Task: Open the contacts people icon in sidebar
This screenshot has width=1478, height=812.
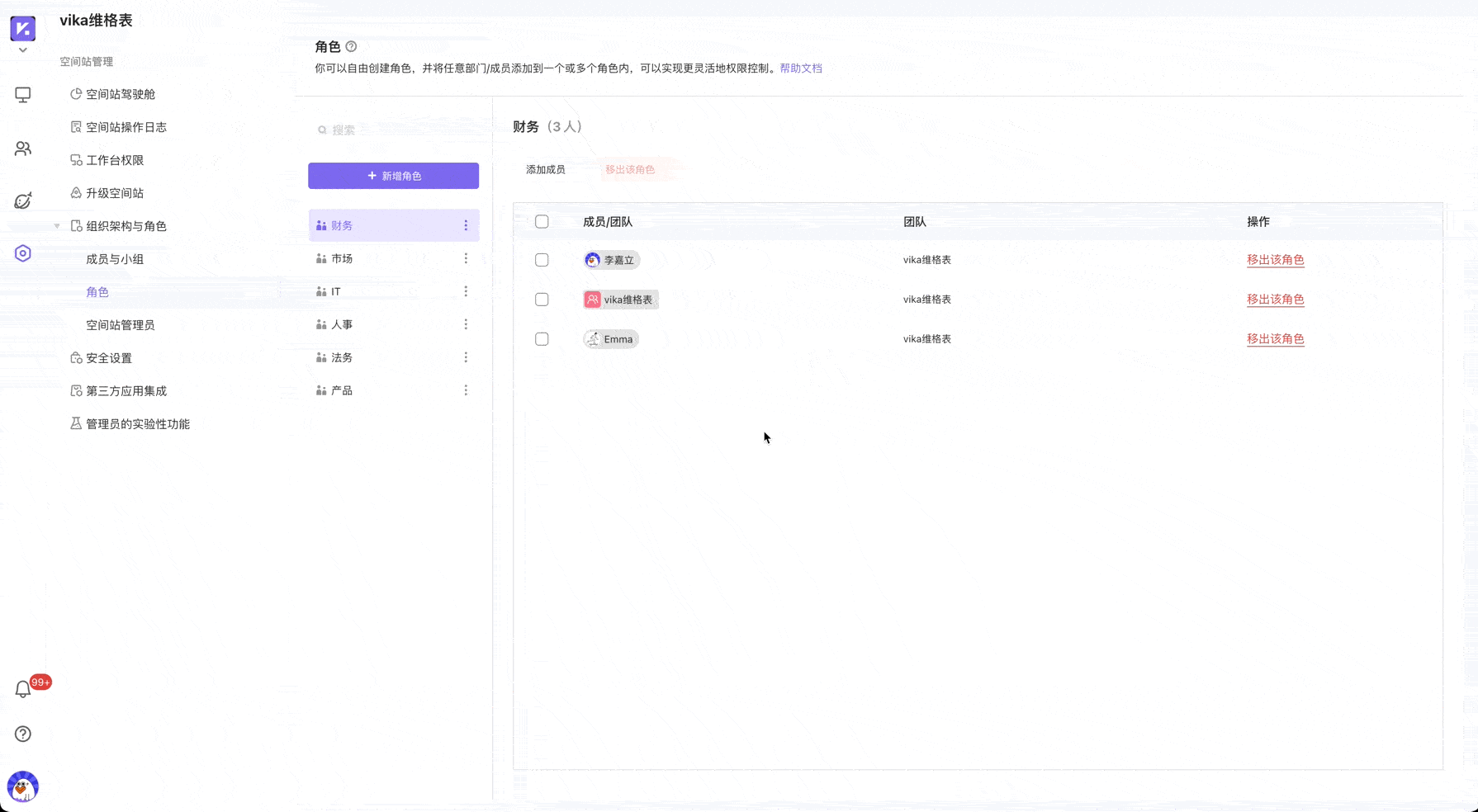Action: click(23, 149)
